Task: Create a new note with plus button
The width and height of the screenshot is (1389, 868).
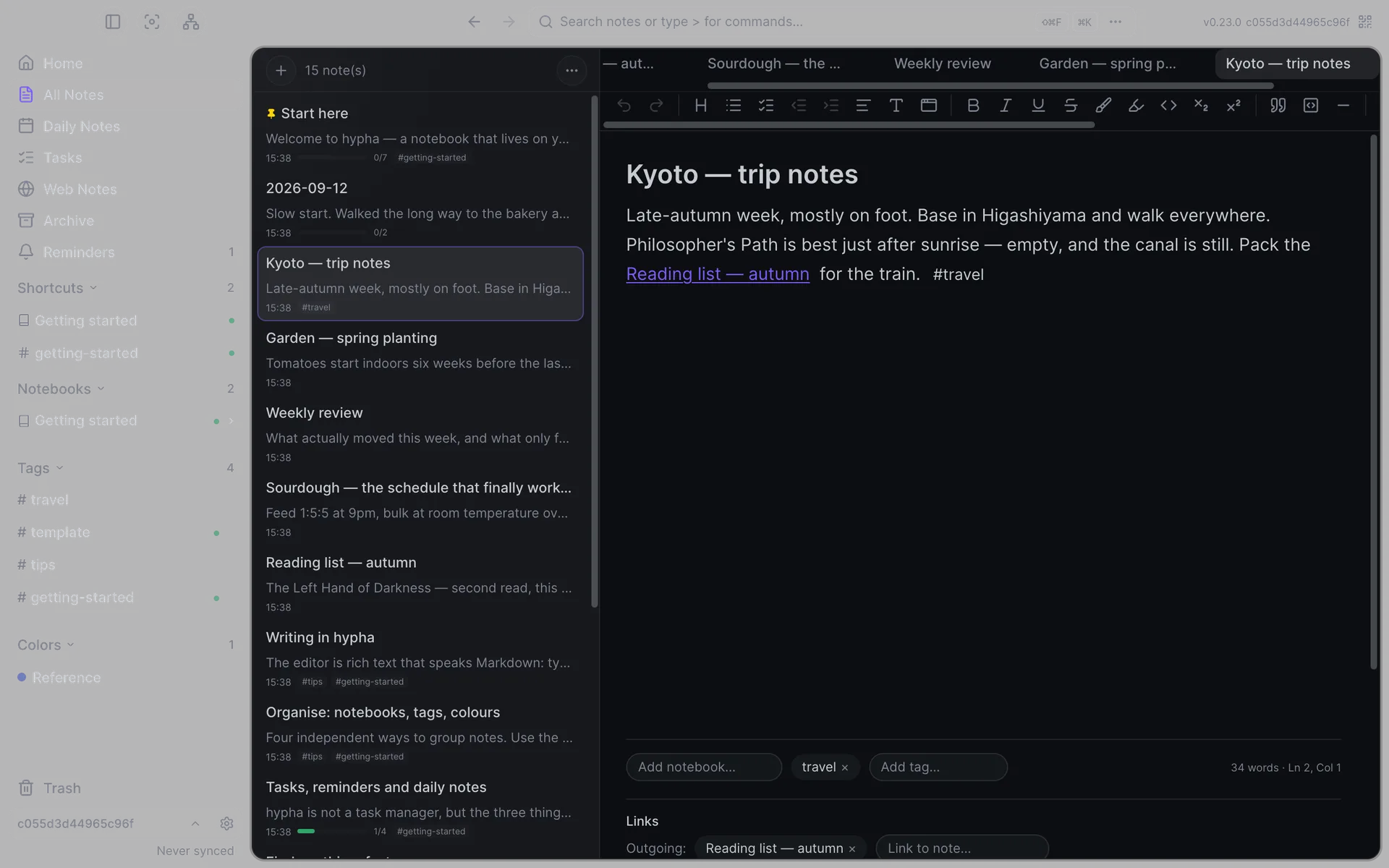Action: [281, 70]
